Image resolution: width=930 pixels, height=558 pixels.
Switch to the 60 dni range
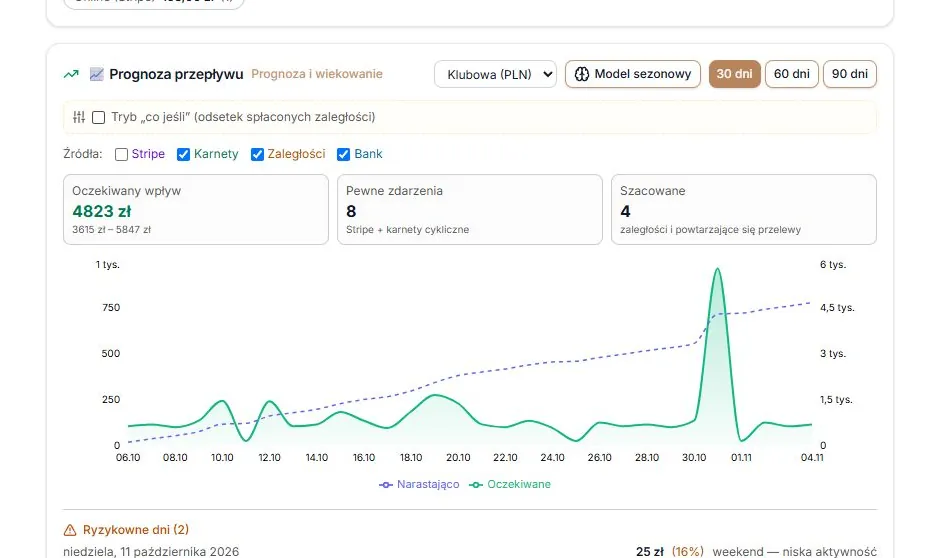(x=792, y=74)
